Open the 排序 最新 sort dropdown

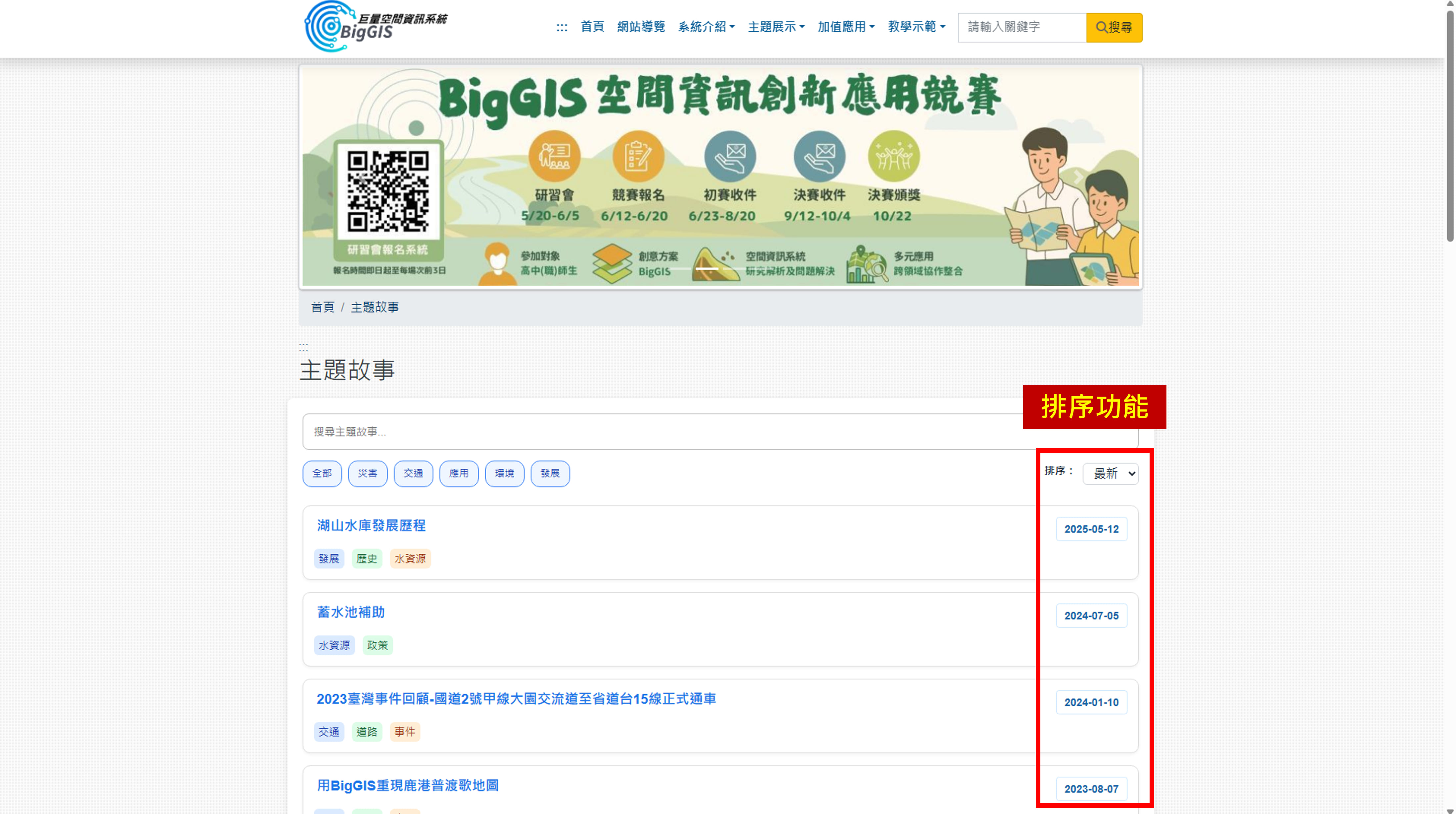pyautogui.click(x=1110, y=473)
